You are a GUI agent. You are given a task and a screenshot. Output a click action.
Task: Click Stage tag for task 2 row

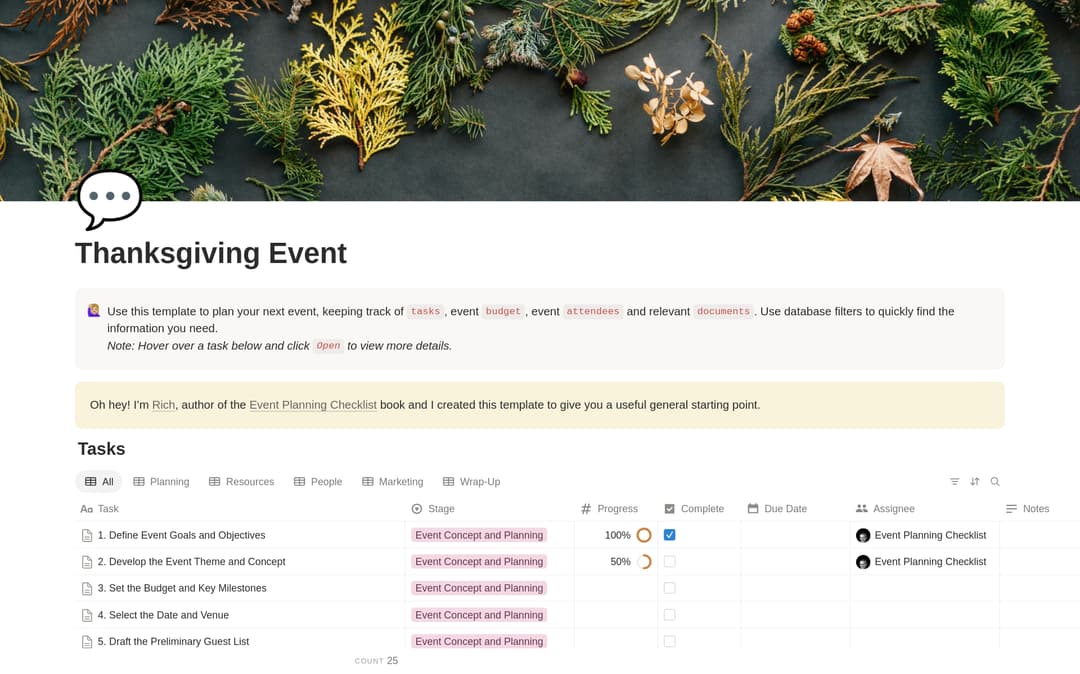click(479, 562)
